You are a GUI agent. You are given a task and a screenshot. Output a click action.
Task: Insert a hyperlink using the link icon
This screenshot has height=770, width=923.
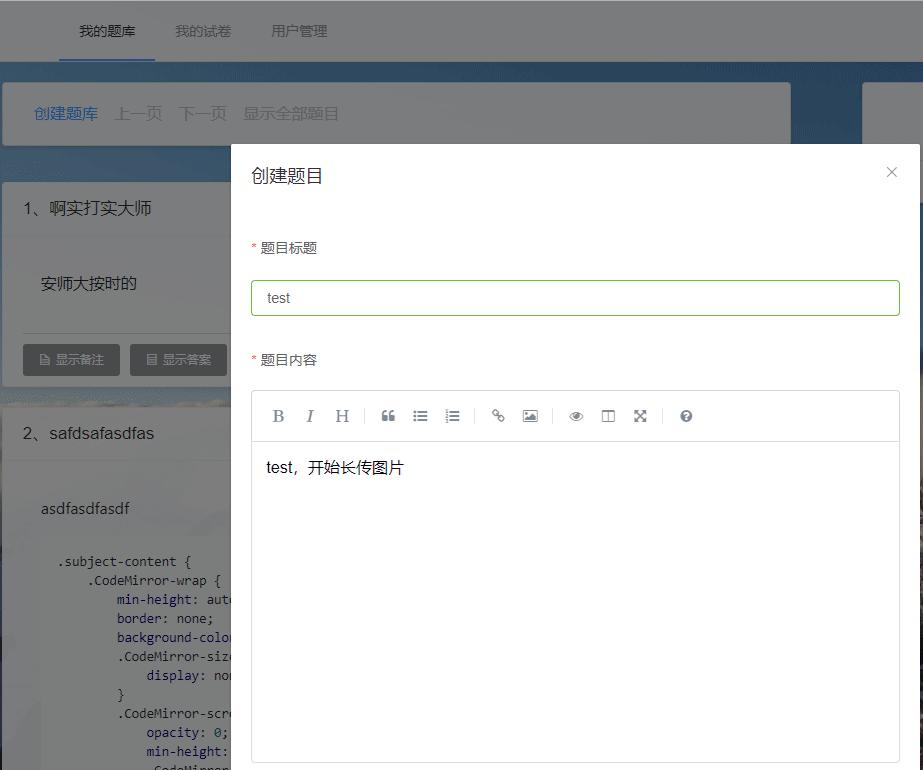coord(498,415)
